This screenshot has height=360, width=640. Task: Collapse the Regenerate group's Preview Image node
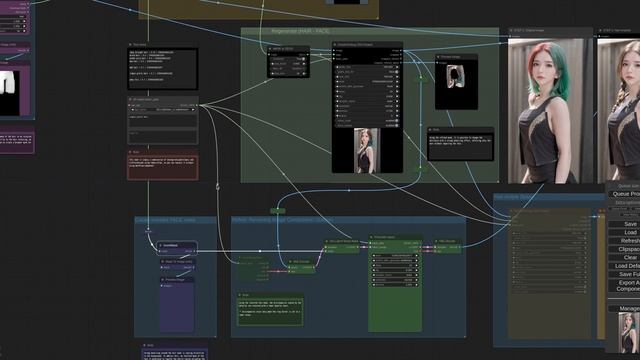(438, 57)
